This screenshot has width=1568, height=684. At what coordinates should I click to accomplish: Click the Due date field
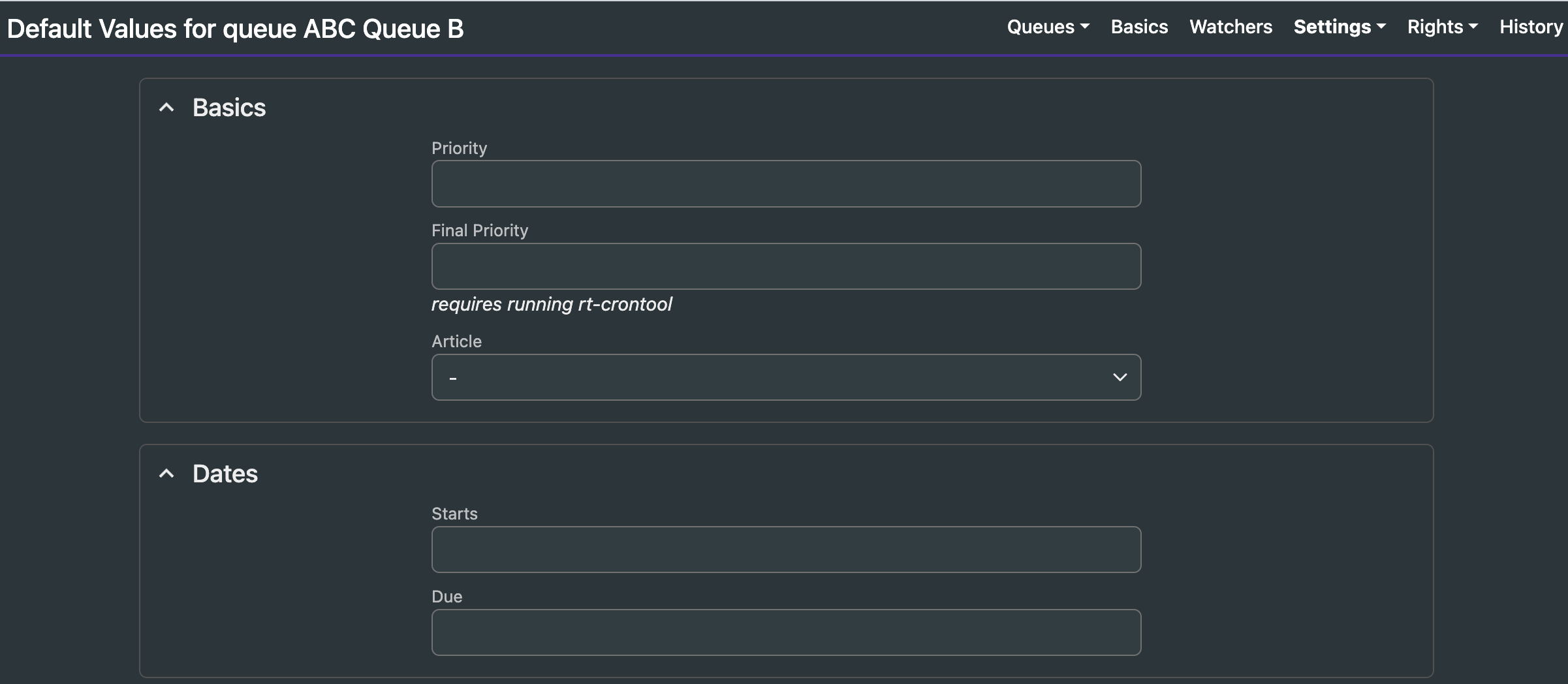pyautogui.click(x=786, y=632)
